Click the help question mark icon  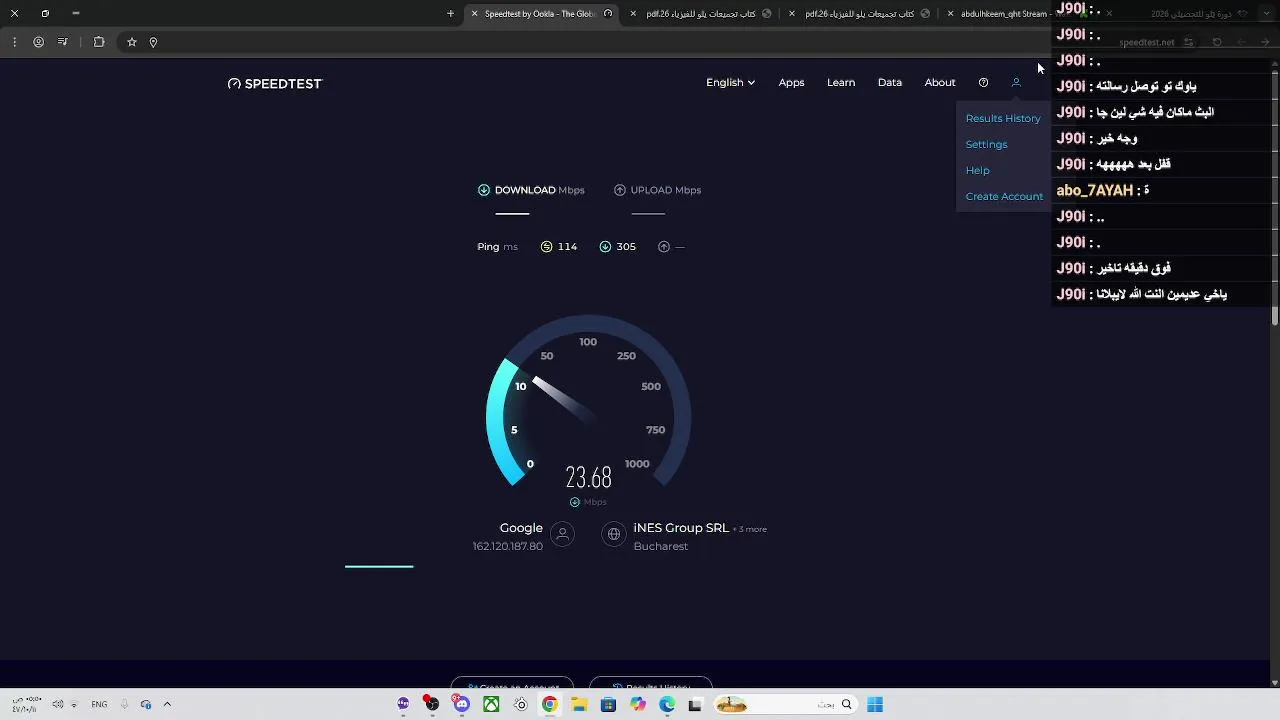point(983,83)
